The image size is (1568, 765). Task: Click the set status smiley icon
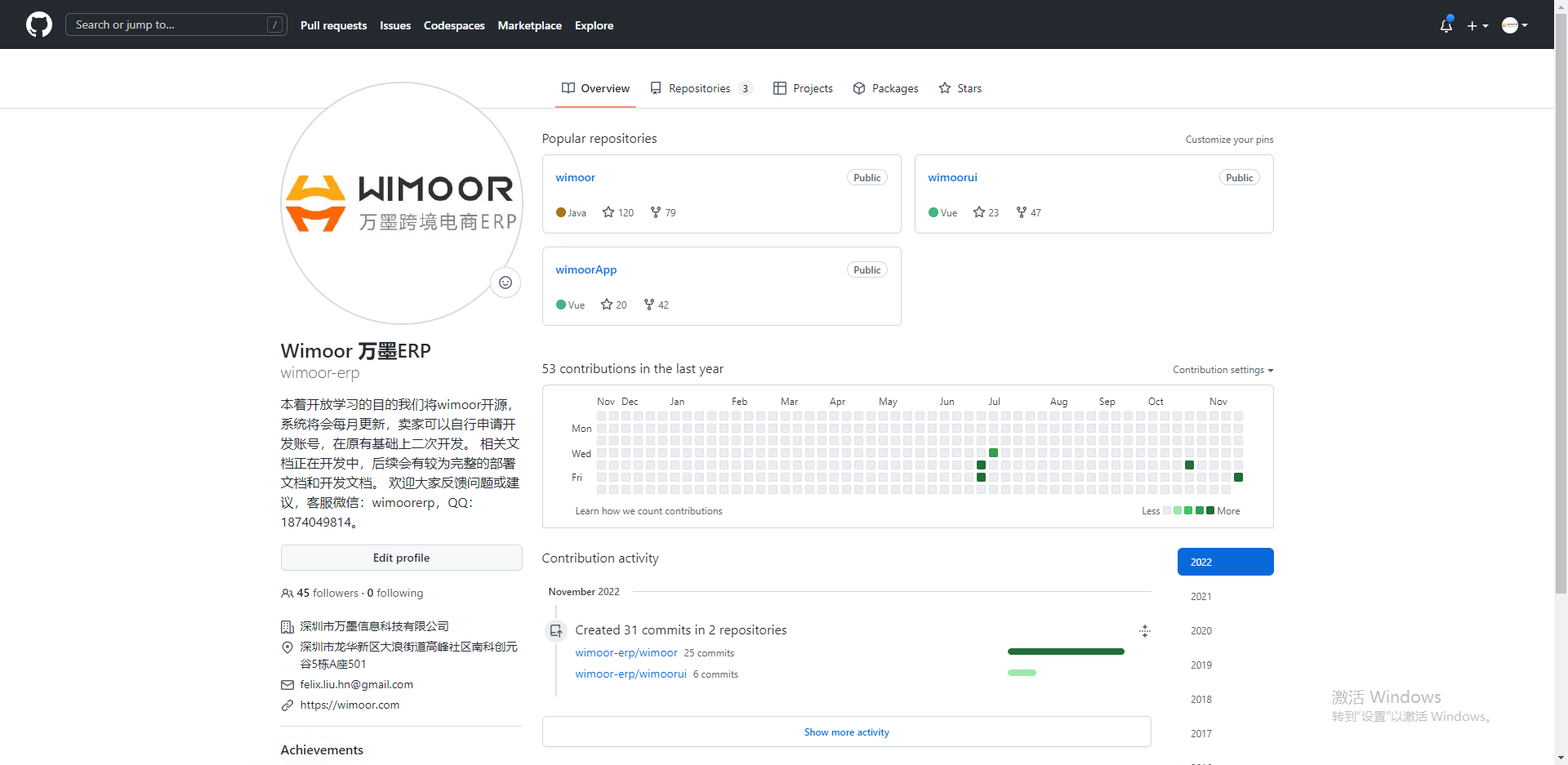pyautogui.click(x=506, y=282)
